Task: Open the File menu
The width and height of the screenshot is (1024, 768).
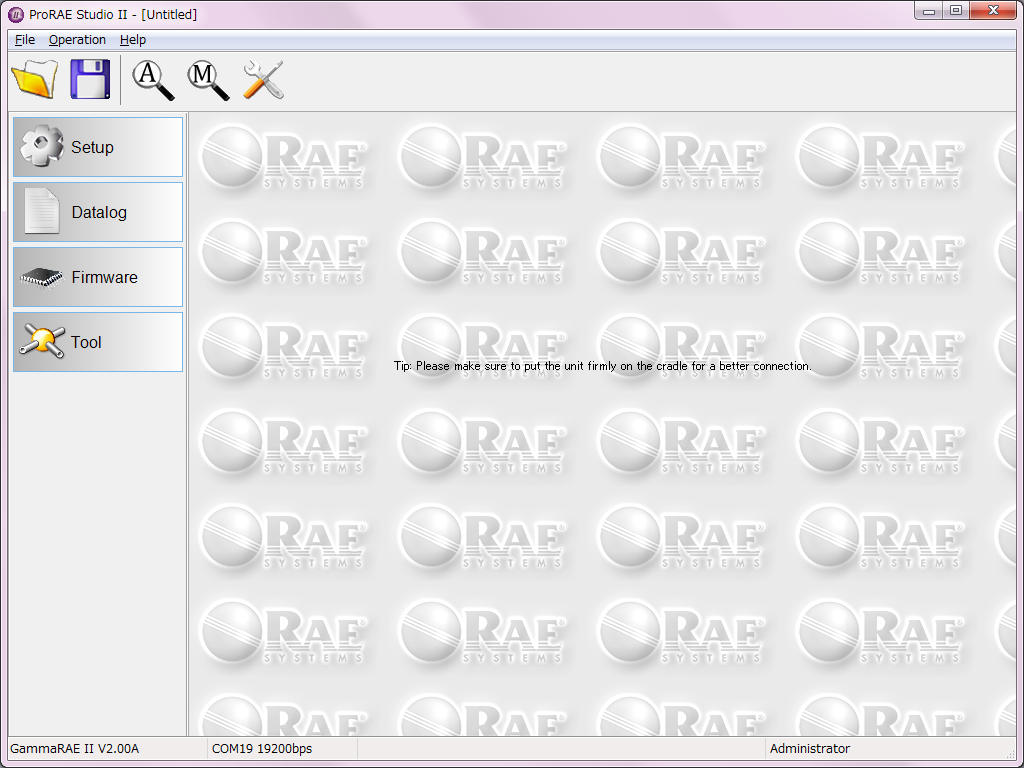Action: coord(25,40)
